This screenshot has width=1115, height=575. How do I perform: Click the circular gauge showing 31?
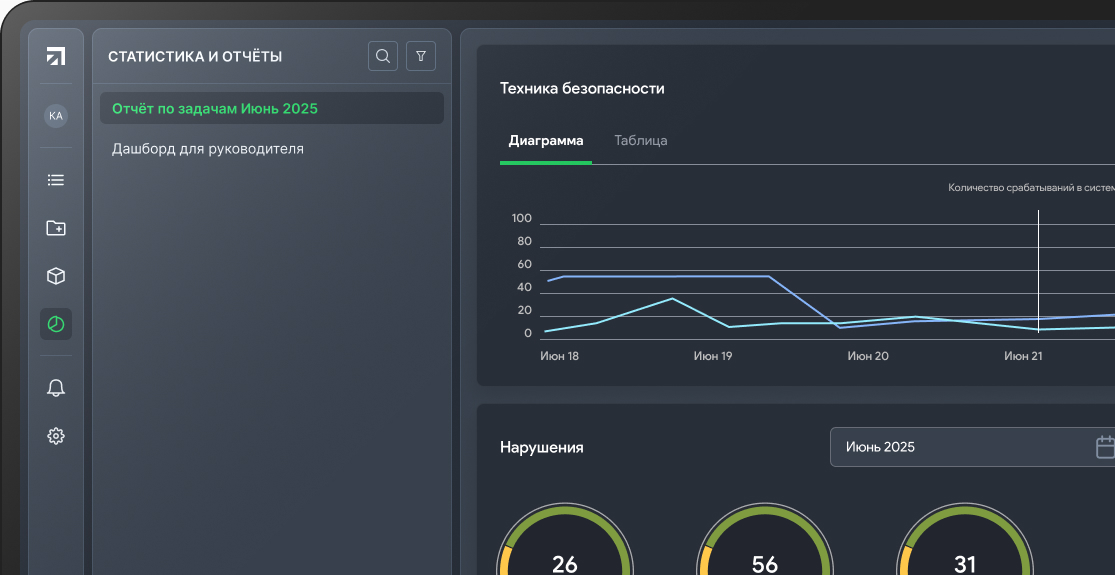coord(964,545)
